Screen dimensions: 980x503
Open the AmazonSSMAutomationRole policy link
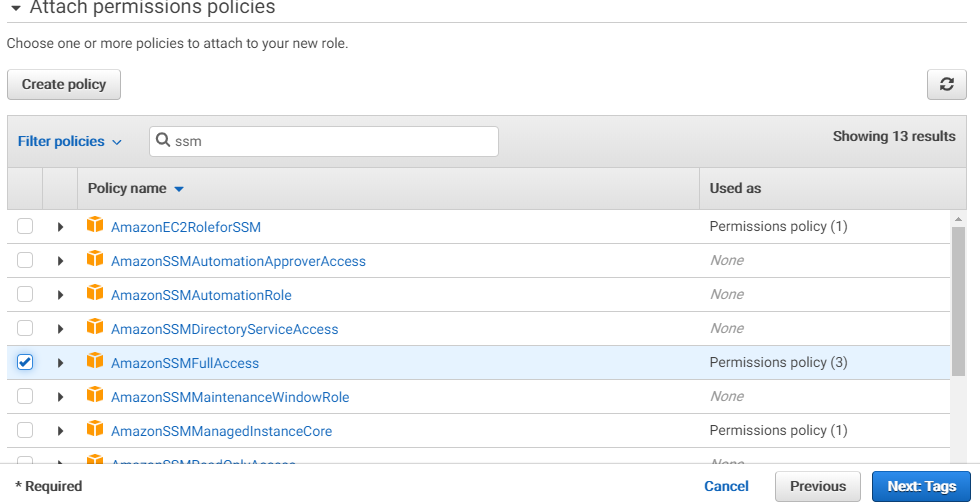pos(201,295)
